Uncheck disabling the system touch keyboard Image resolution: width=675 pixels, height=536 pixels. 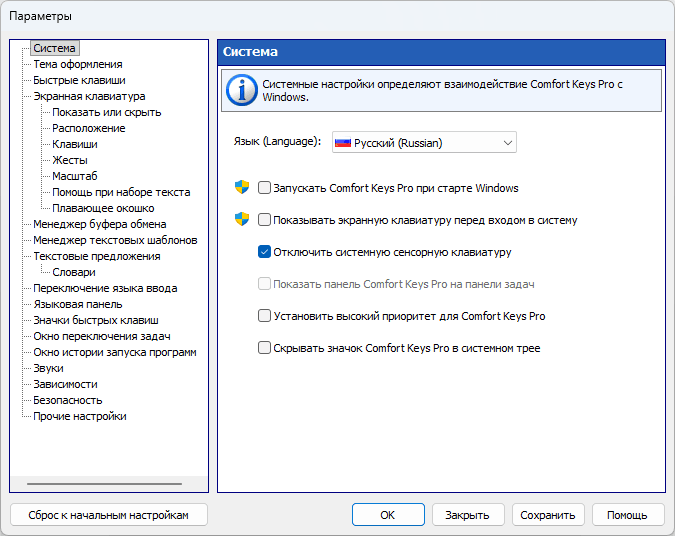coord(264,252)
